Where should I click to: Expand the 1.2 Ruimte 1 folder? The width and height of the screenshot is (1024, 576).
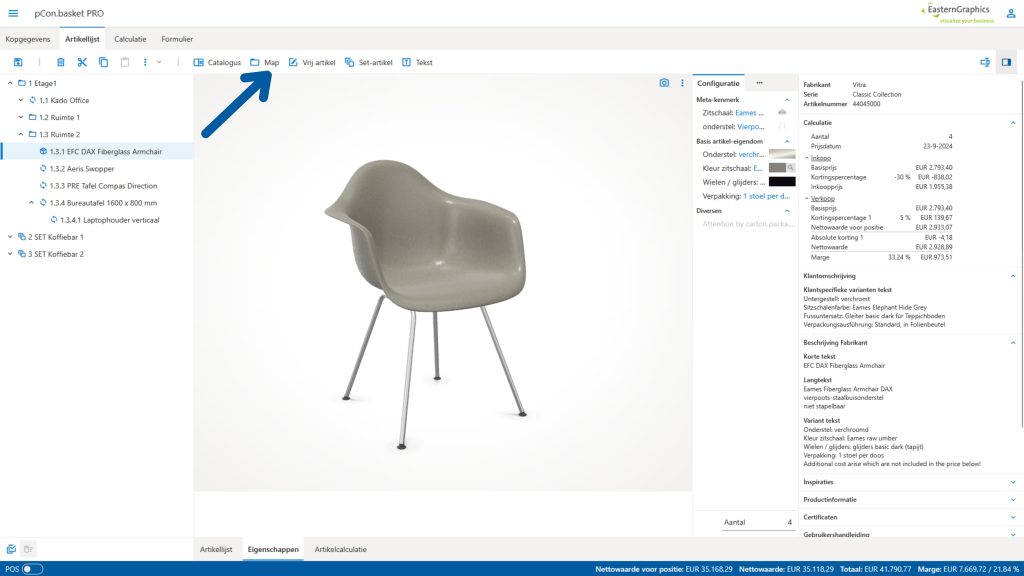click(x=21, y=117)
